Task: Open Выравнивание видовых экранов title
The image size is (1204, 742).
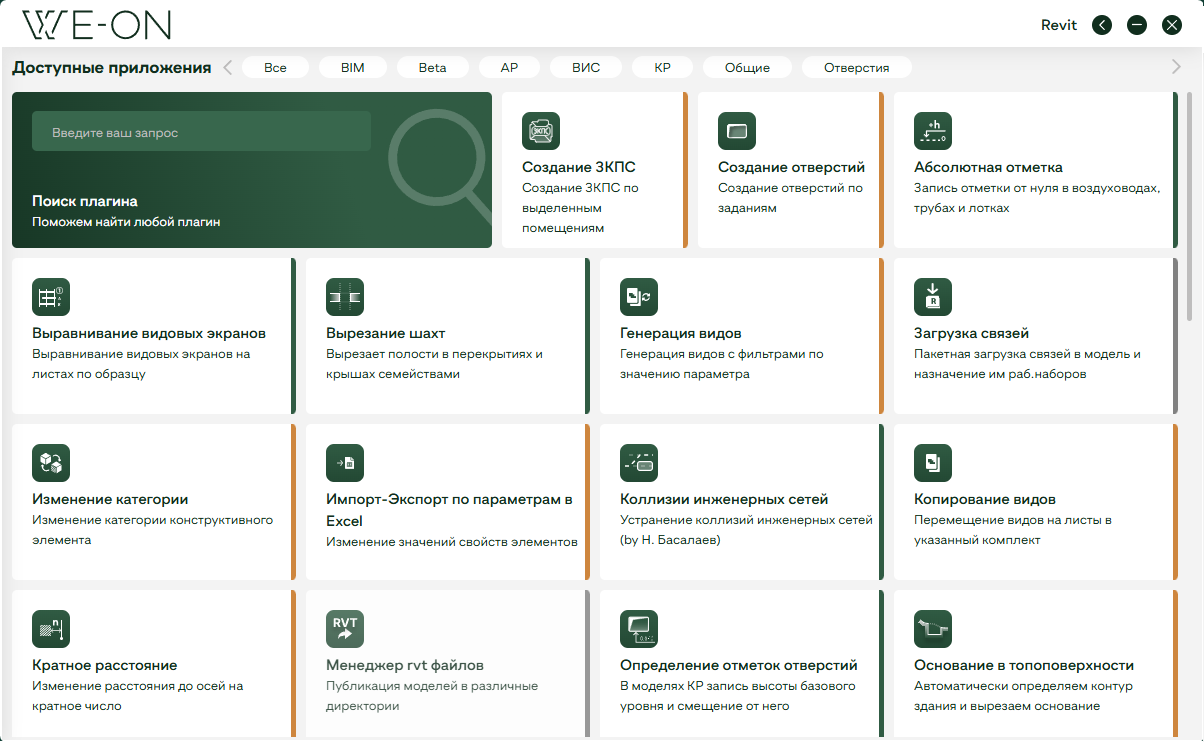Action: click(149, 333)
